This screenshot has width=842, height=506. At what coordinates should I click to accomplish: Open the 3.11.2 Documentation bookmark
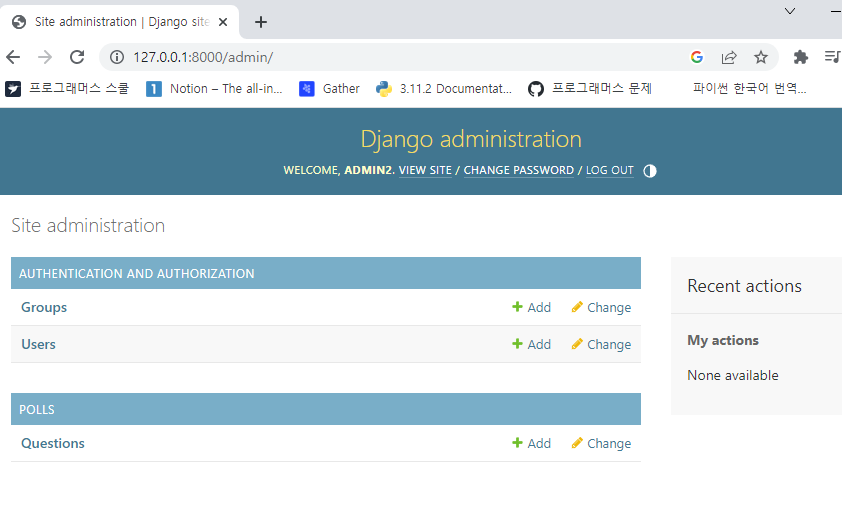(444, 89)
